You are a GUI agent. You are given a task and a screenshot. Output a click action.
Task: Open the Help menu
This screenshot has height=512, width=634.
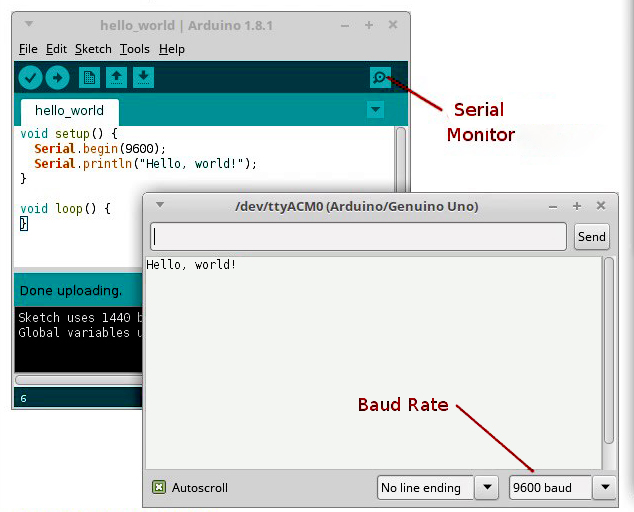(x=172, y=48)
